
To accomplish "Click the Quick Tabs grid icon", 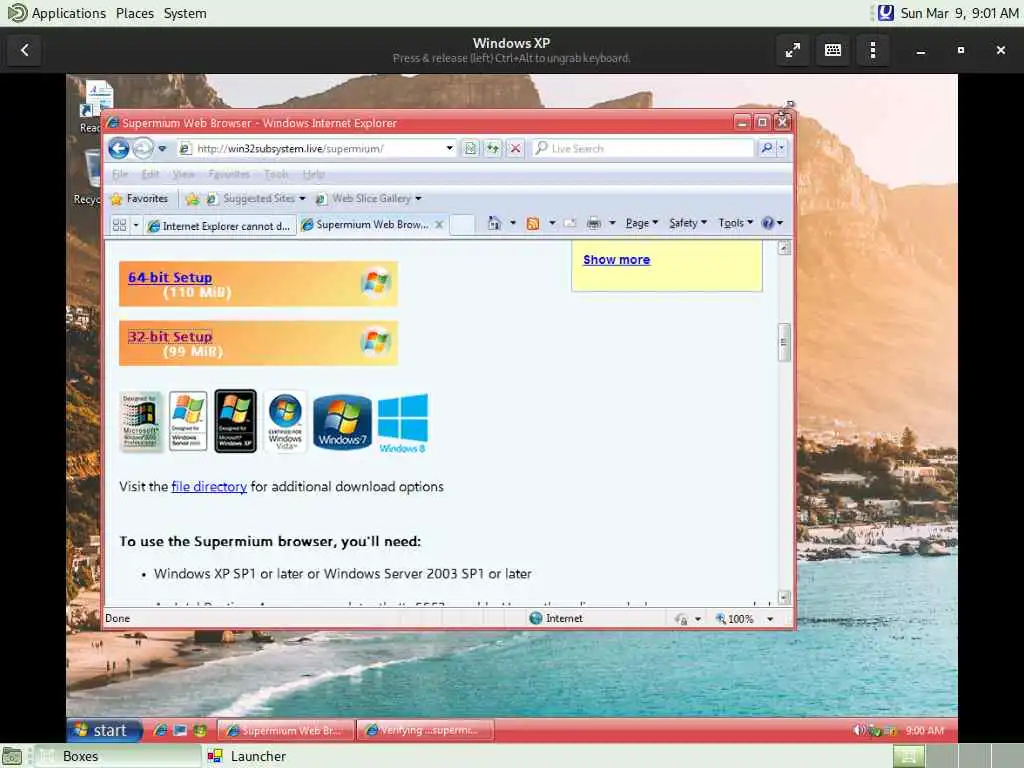I will click(x=120, y=225).
